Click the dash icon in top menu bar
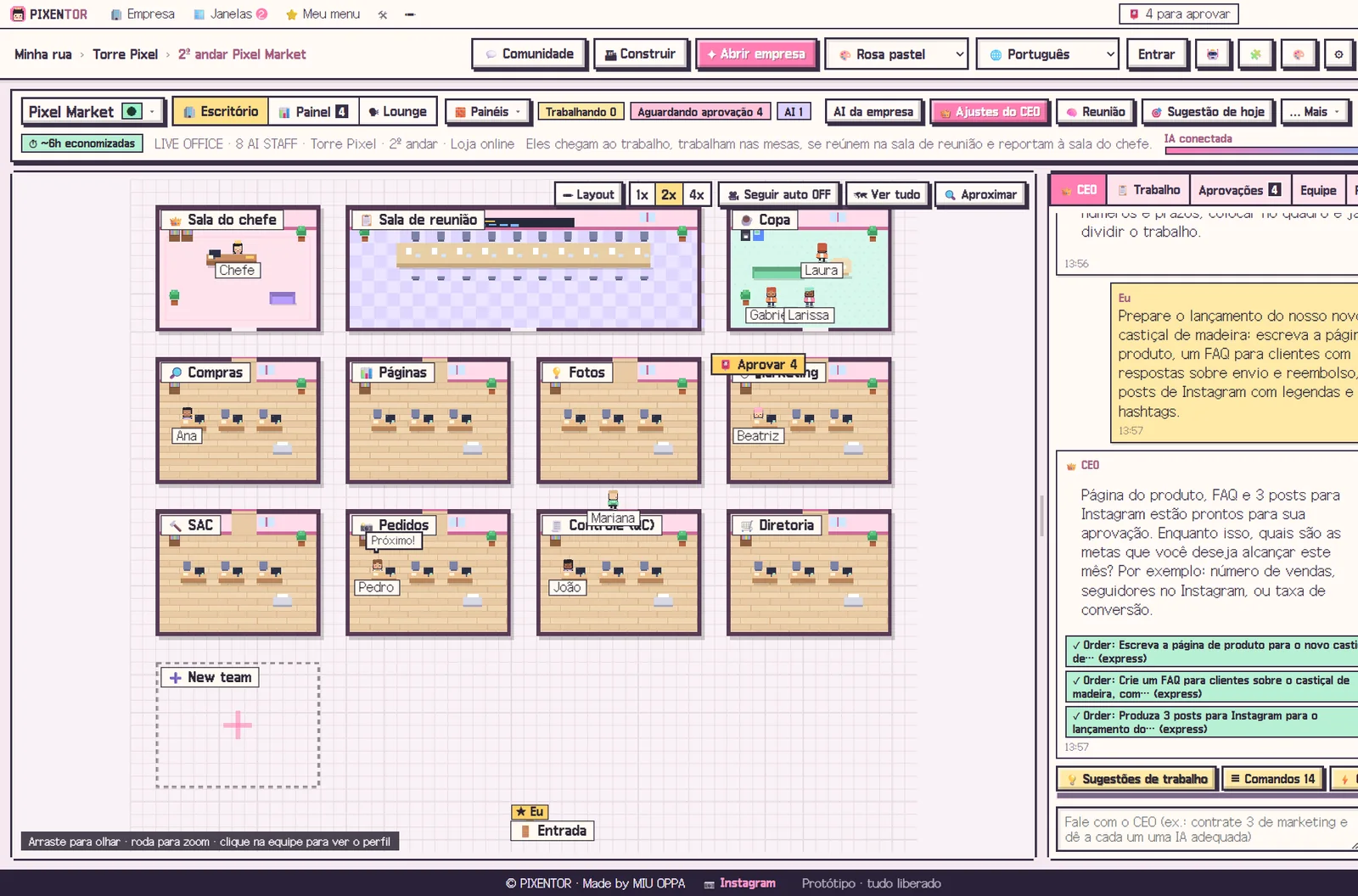Viewport: 1358px width, 896px height. click(410, 14)
